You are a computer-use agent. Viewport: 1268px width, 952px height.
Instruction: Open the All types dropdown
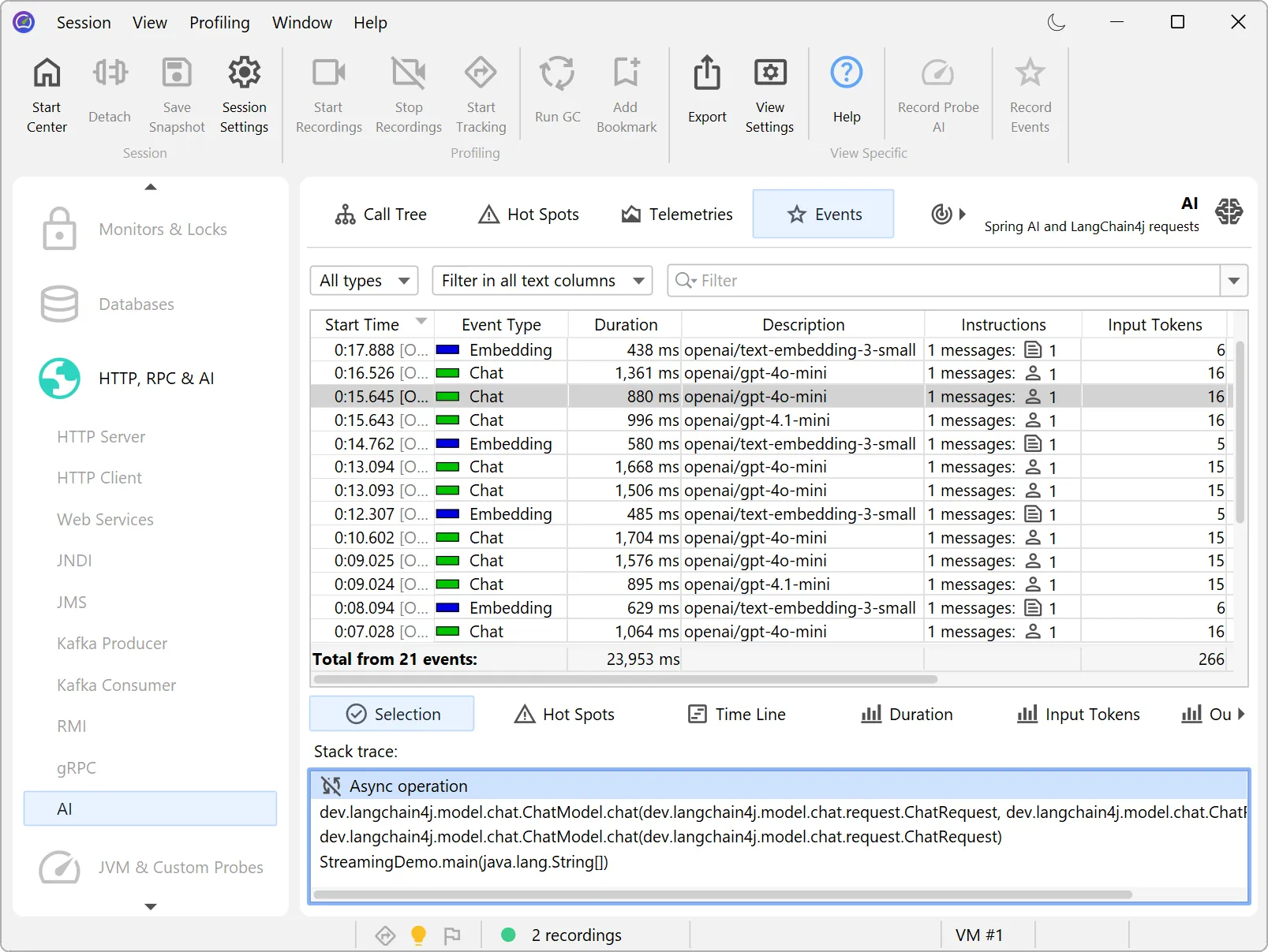click(364, 281)
